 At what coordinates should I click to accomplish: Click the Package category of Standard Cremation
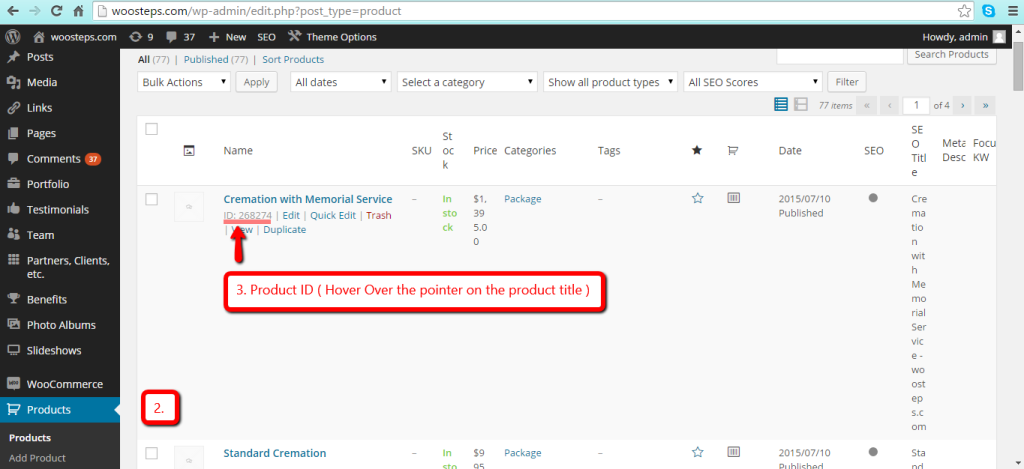coord(522,452)
